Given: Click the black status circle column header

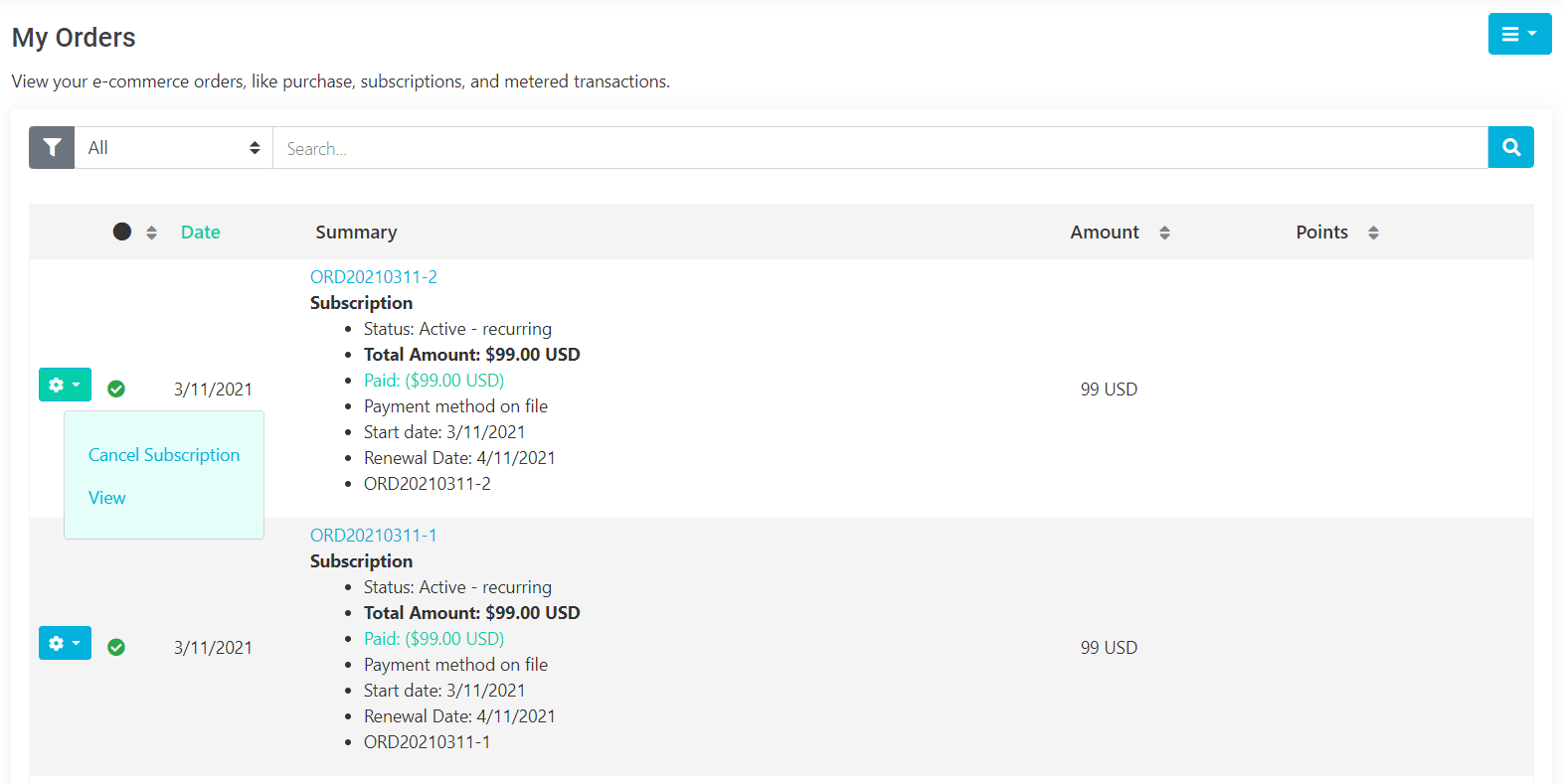Looking at the screenshot, I should [122, 232].
